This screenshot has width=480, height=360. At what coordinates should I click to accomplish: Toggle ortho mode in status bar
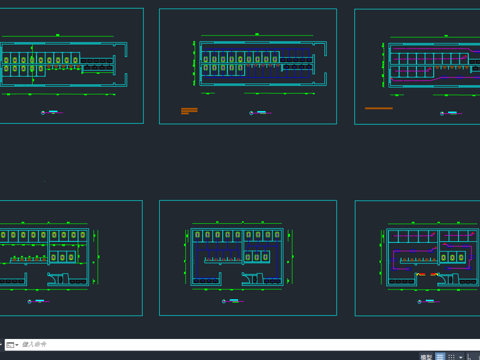[x=469, y=357]
